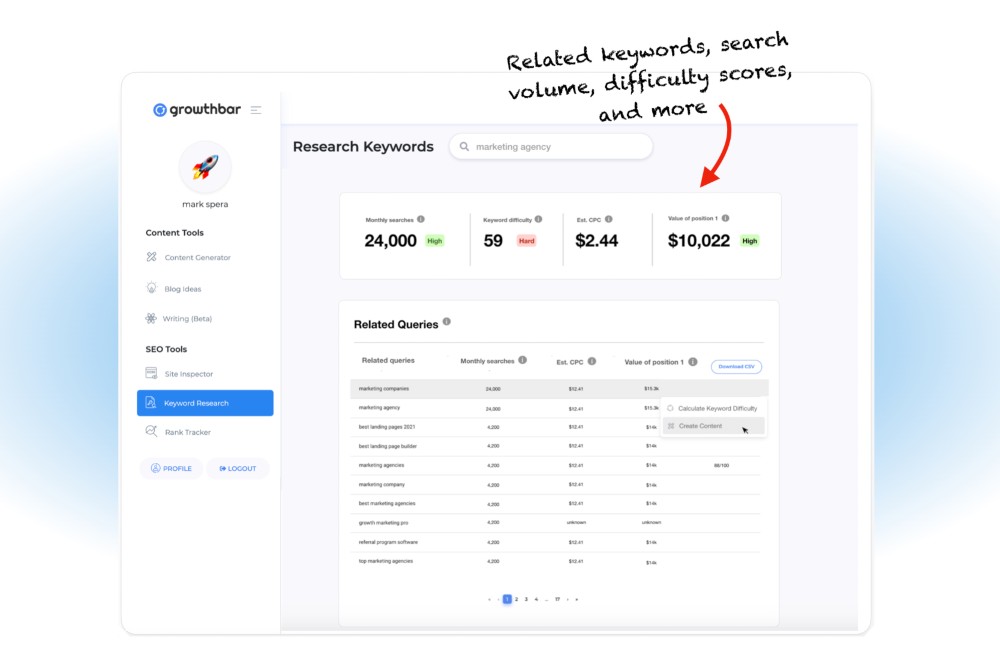This screenshot has width=1000, height=669.
Task: Open the Rank Tracker tool
Action: tap(187, 431)
